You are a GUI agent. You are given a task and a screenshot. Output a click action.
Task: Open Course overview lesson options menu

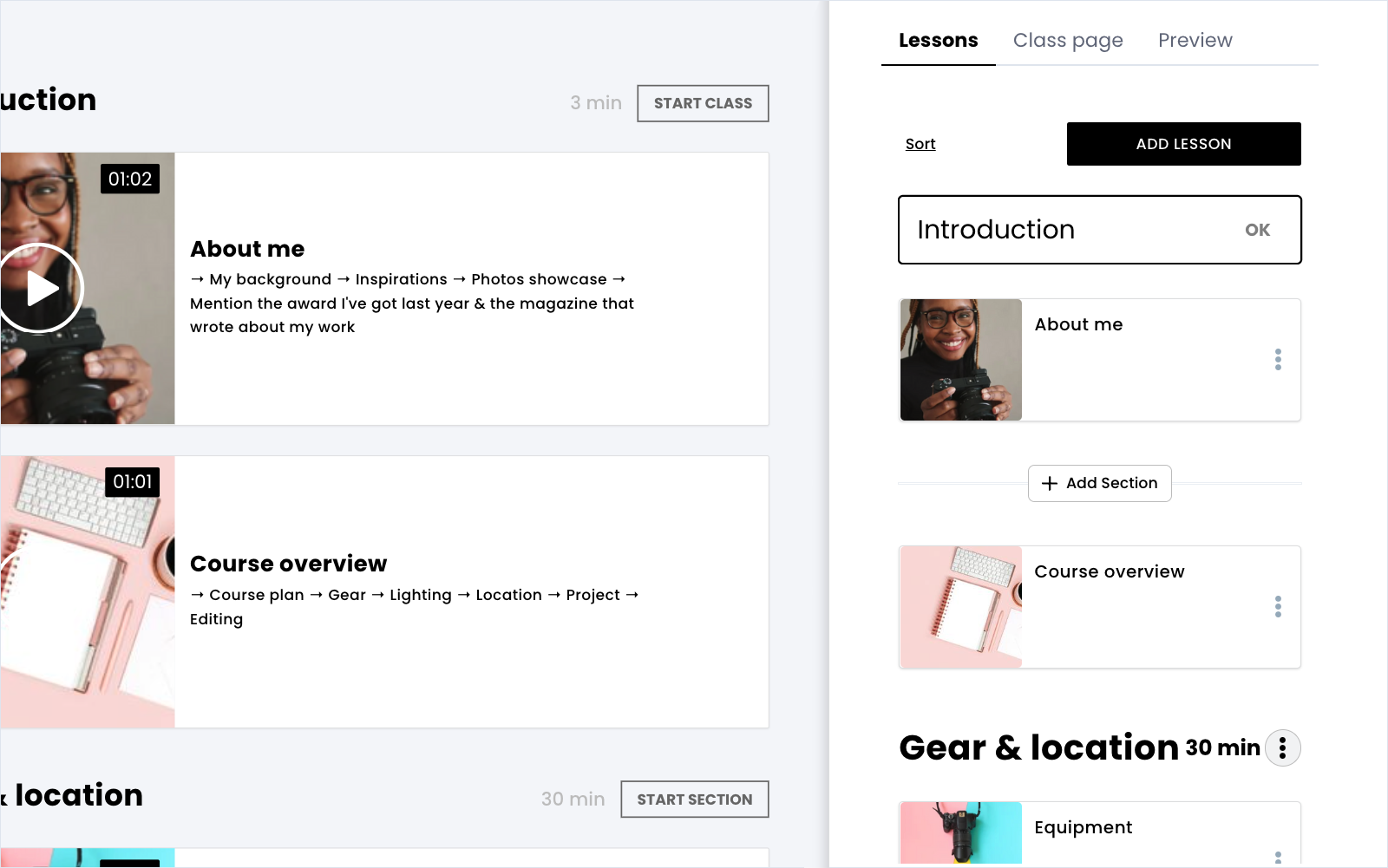click(x=1278, y=607)
